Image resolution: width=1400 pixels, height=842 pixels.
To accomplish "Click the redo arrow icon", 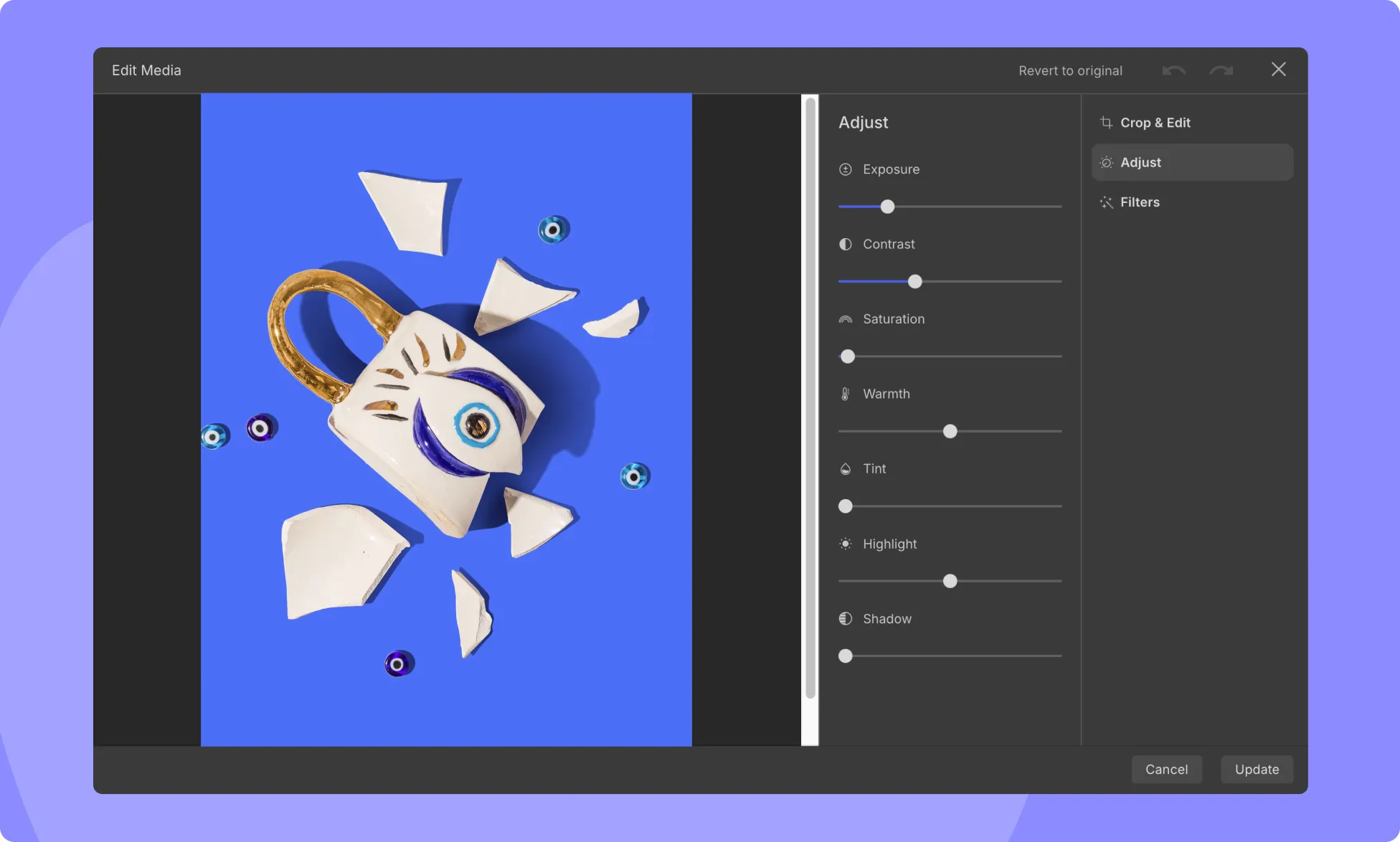I will [x=1221, y=70].
